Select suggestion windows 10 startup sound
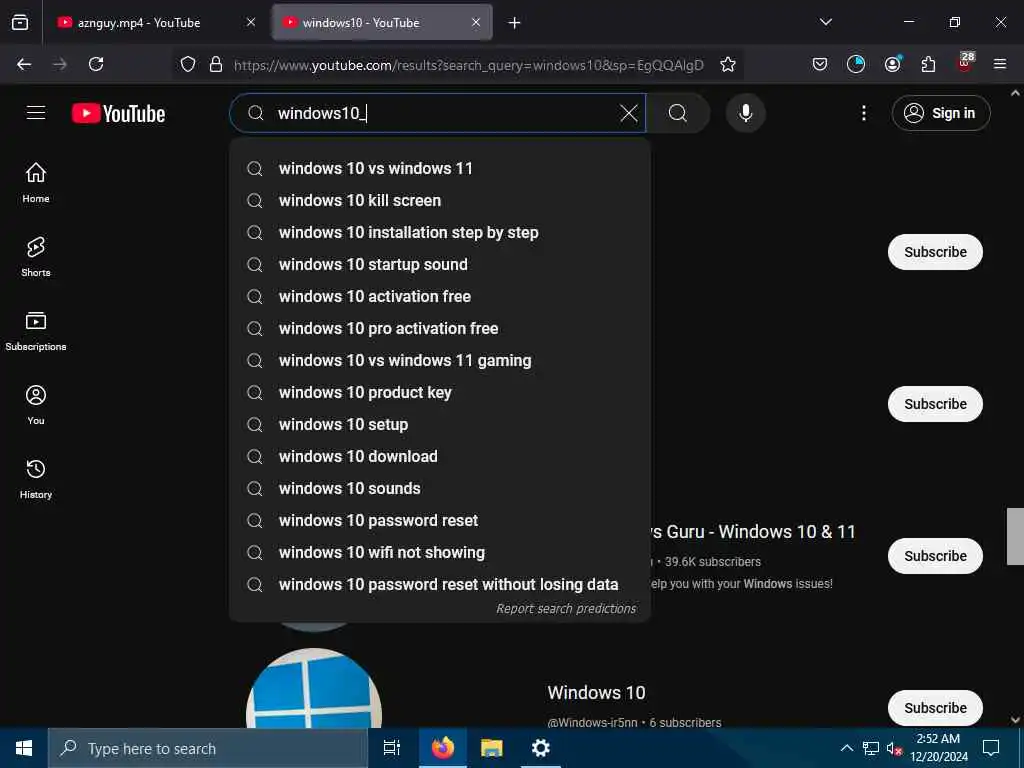This screenshot has width=1024, height=768. (440, 264)
